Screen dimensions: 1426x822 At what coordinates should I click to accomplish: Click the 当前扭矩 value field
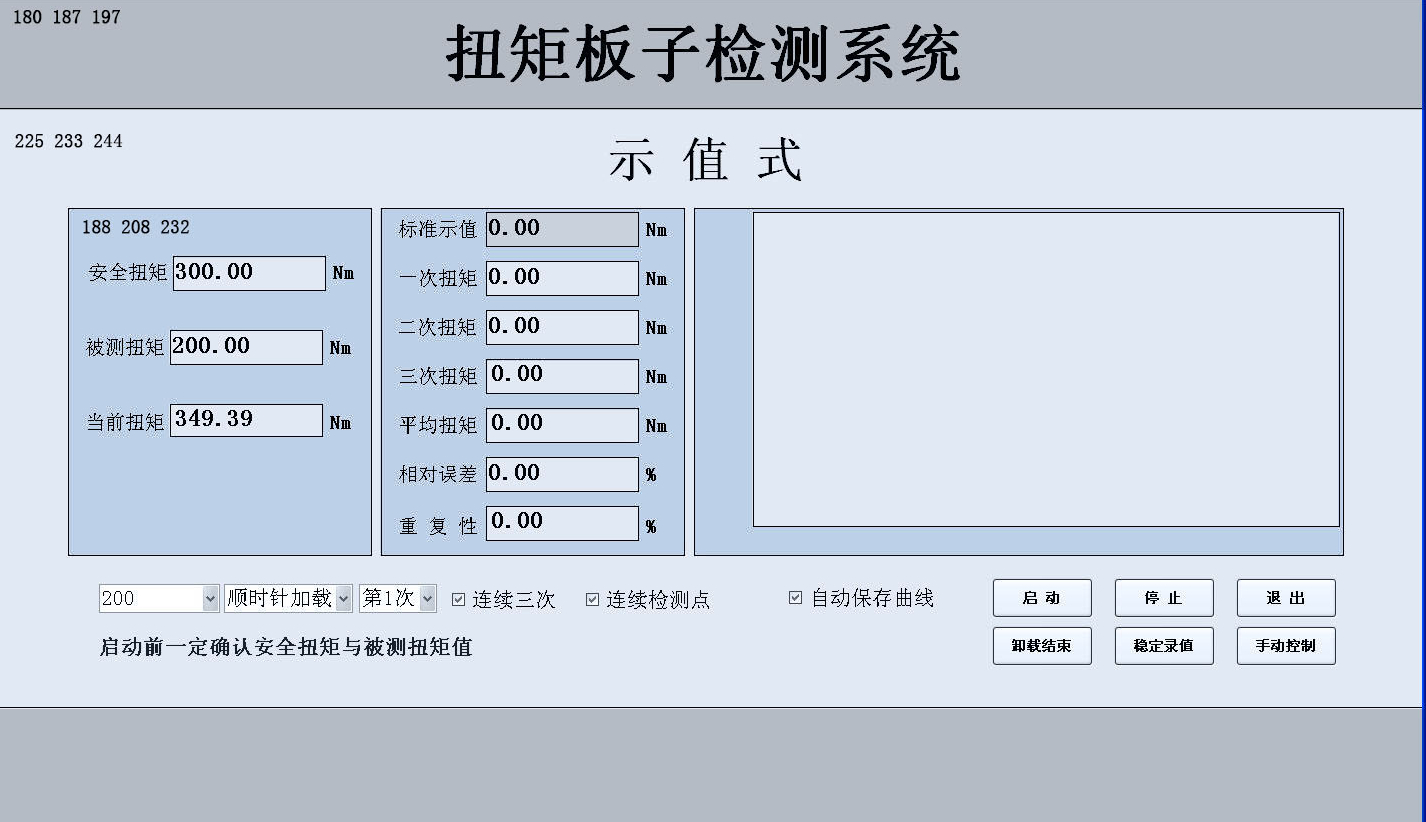click(x=246, y=420)
